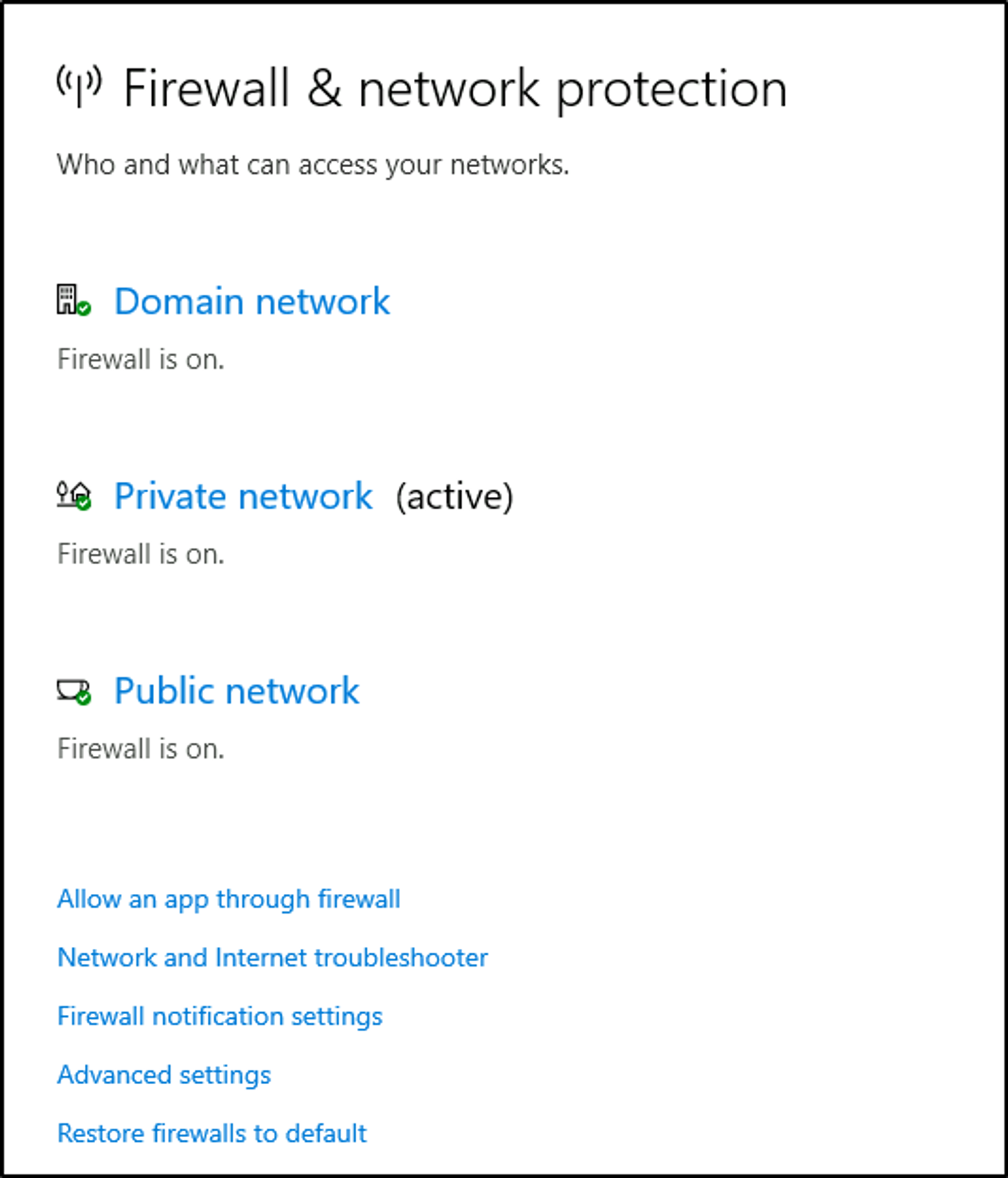Screen dimensions: 1008x1178
Task: Click the green checkmark badge beside Domain network
Action: pyautogui.click(x=84, y=309)
